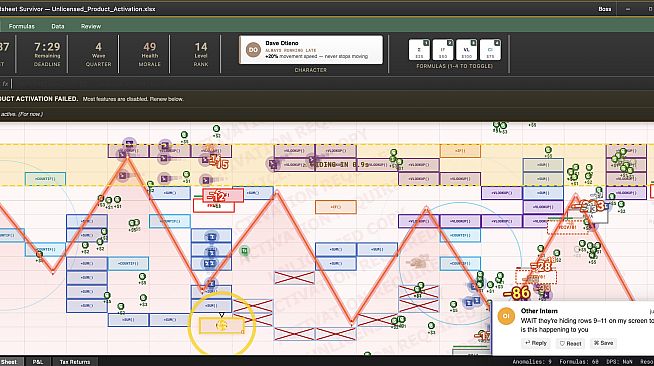
Task: Toggle formula slot 3 (VL)
Action: point(467,50)
